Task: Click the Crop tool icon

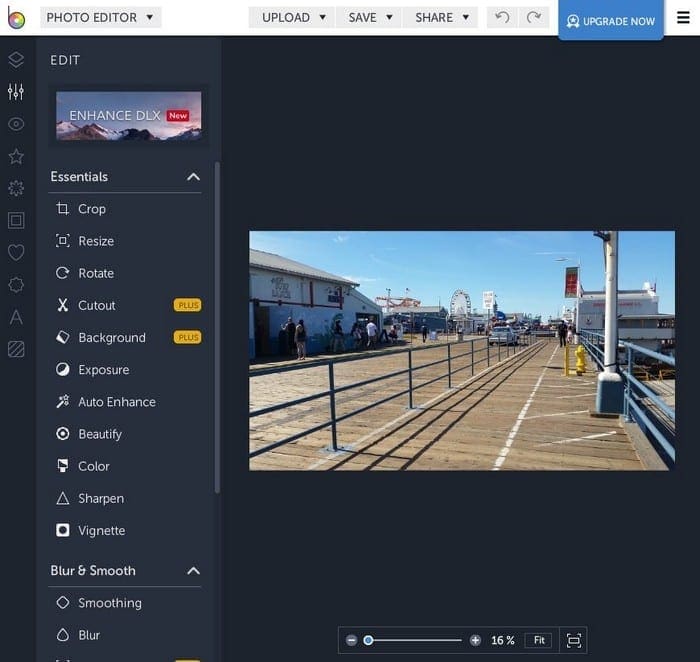Action: (x=62, y=208)
